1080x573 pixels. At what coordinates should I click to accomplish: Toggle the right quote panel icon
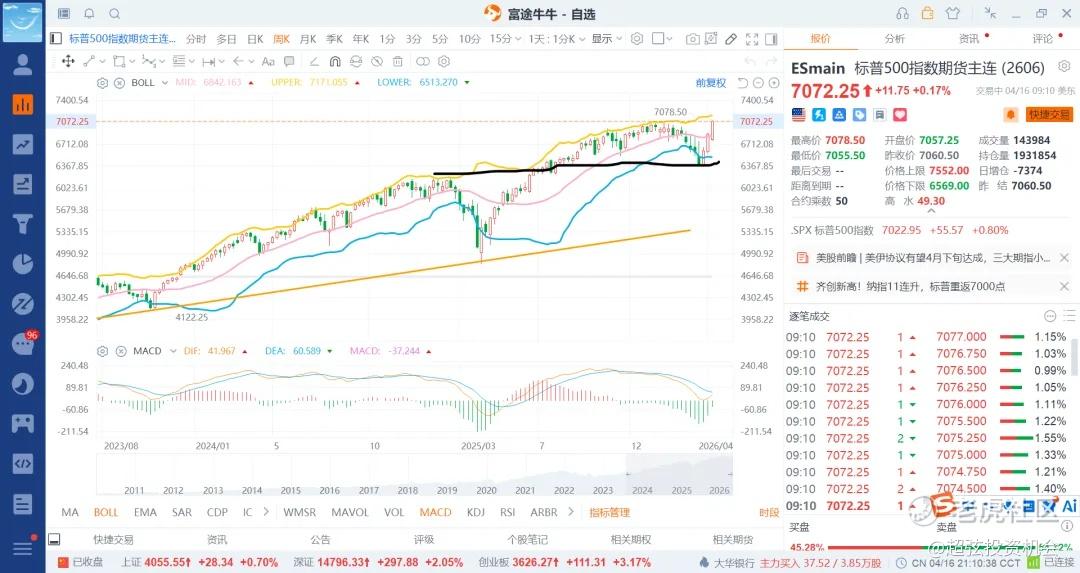point(771,39)
